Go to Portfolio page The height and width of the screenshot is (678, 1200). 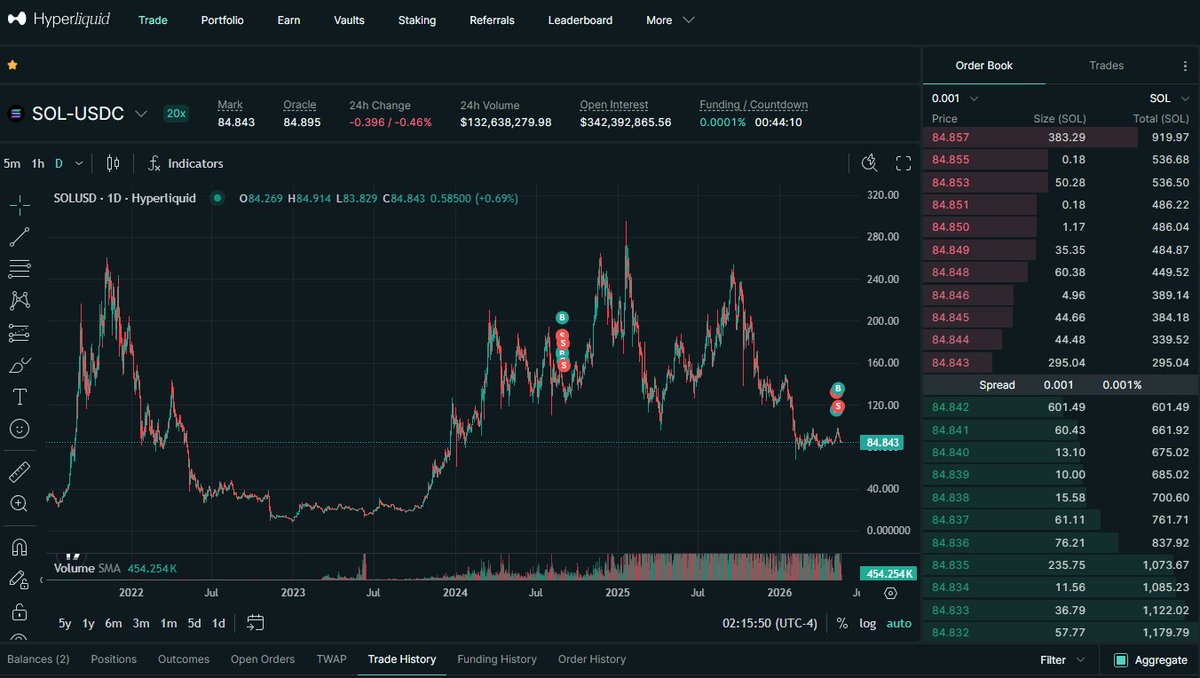tap(222, 20)
